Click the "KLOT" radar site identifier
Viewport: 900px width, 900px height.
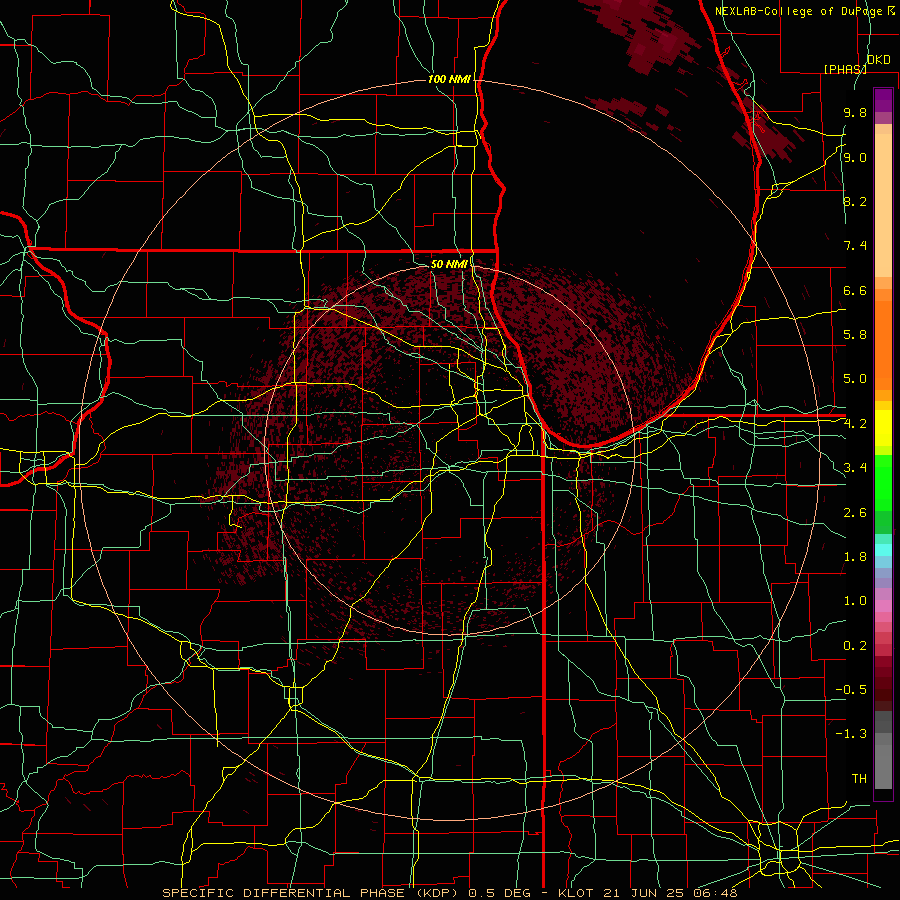(x=576, y=893)
